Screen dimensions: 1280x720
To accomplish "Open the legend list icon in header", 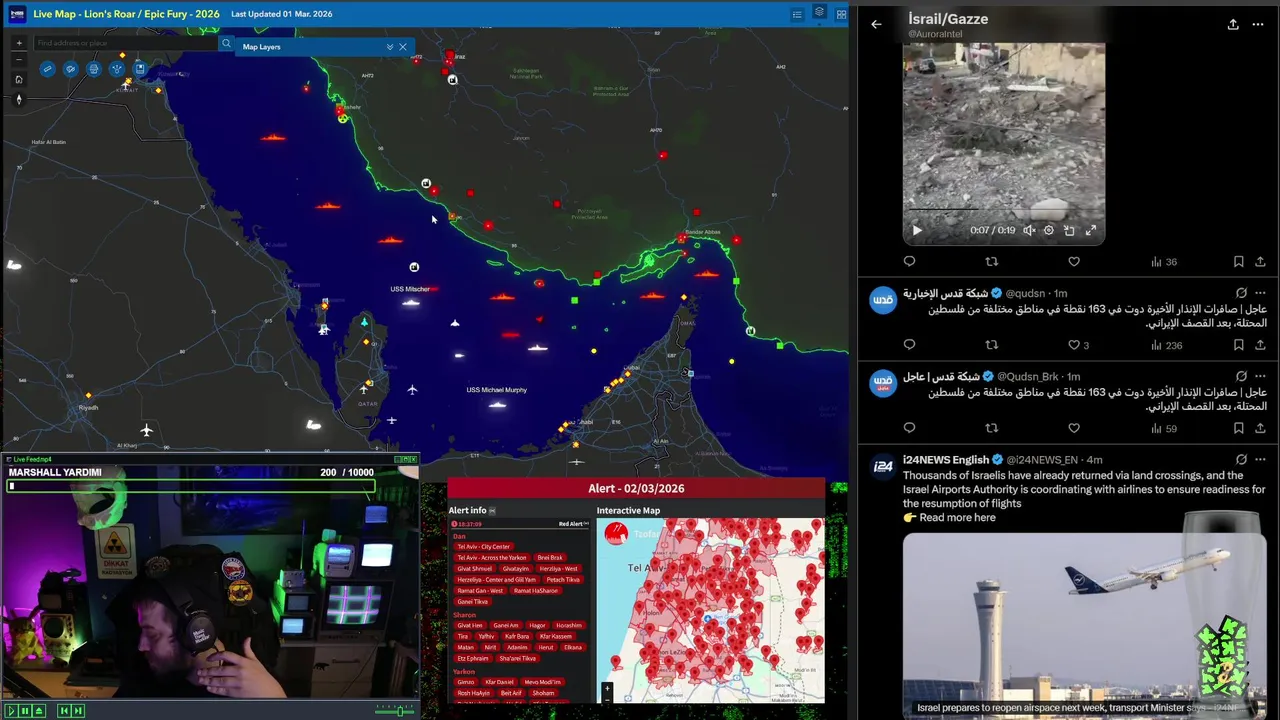I will pyautogui.click(x=797, y=14).
